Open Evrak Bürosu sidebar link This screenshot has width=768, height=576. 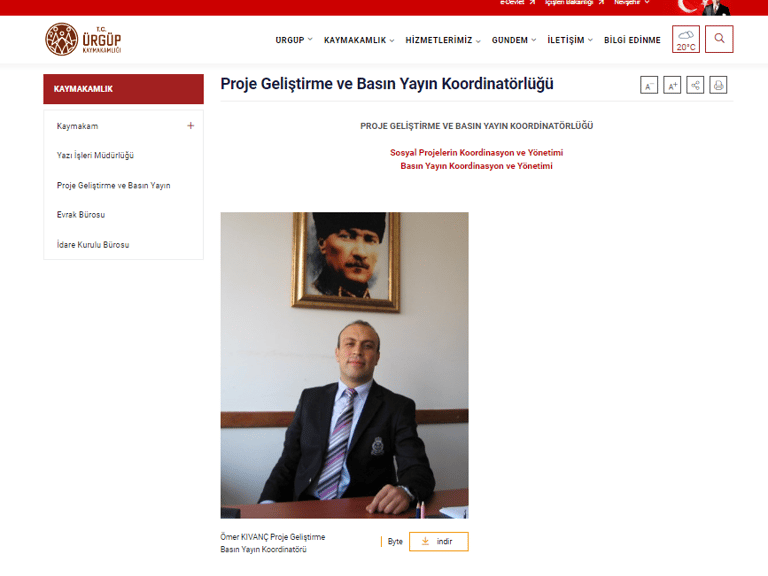(81, 215)
